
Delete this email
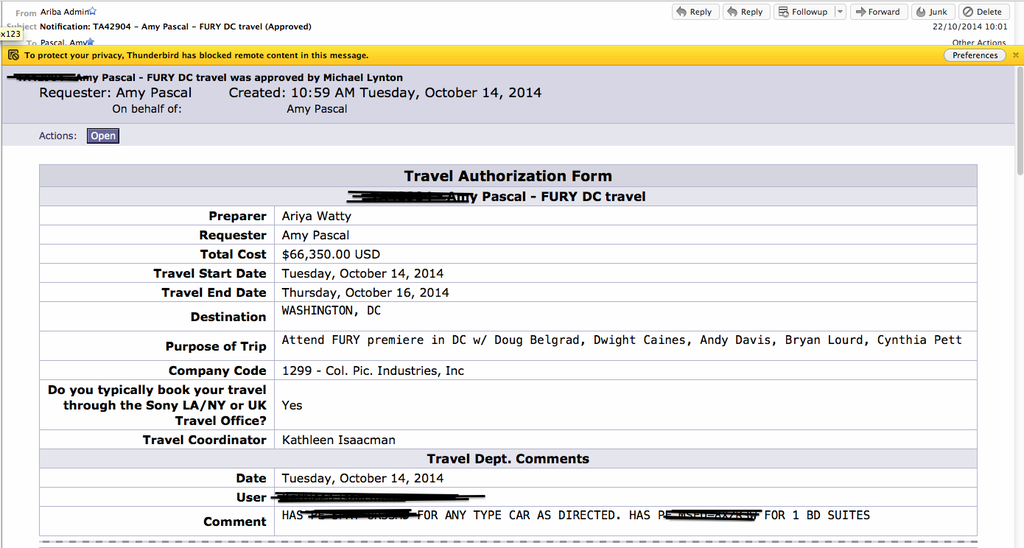(982, 12)
